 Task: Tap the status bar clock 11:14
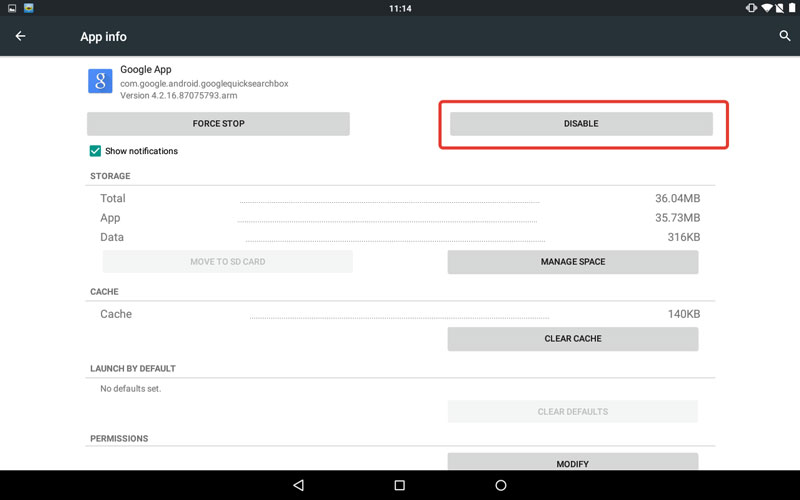click(400, 9)
